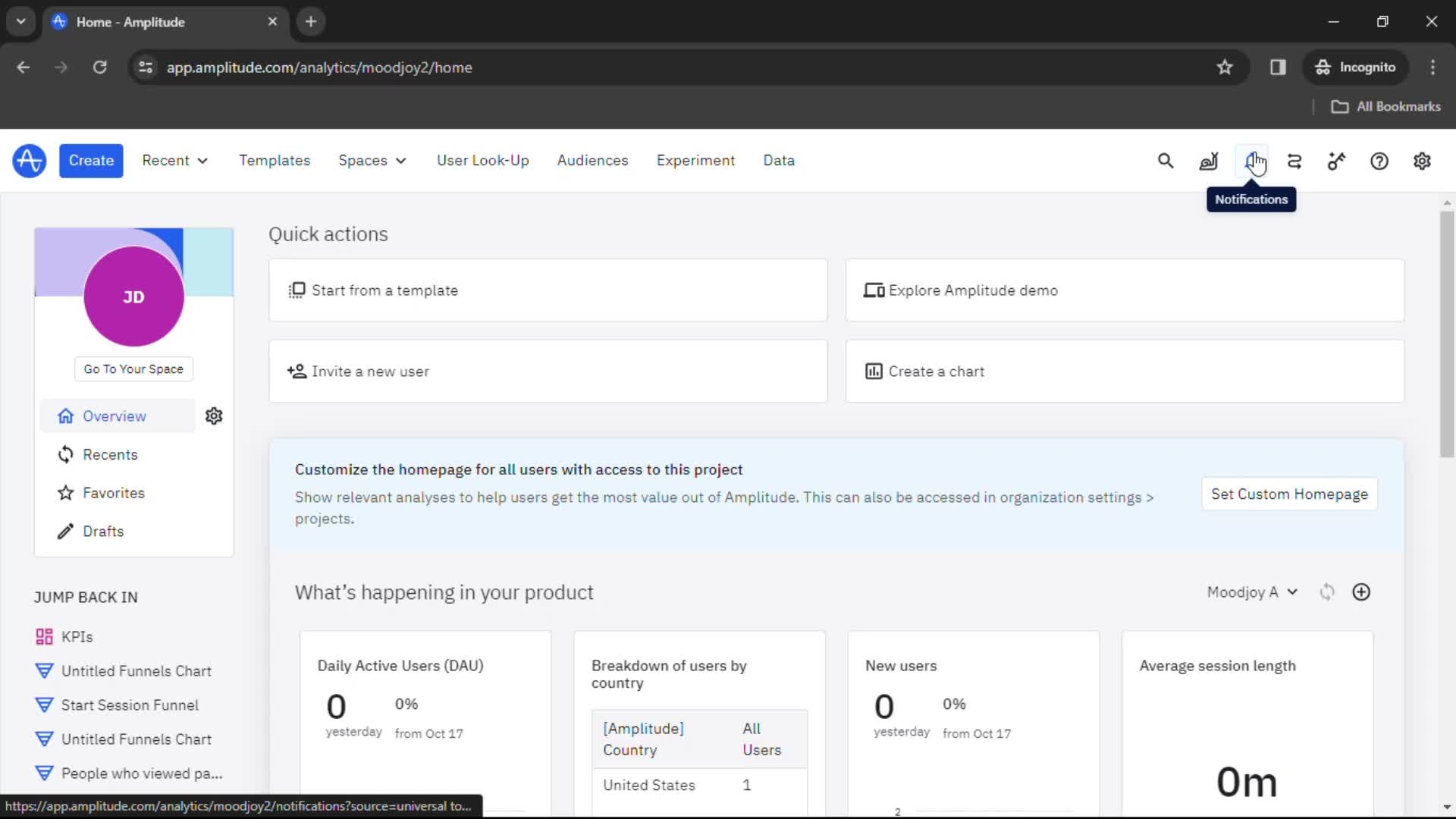This screenshot has height=819, width=1456.
Task: Click the refresh icon beside Moodjoy A
Action: coord(1326,592)
